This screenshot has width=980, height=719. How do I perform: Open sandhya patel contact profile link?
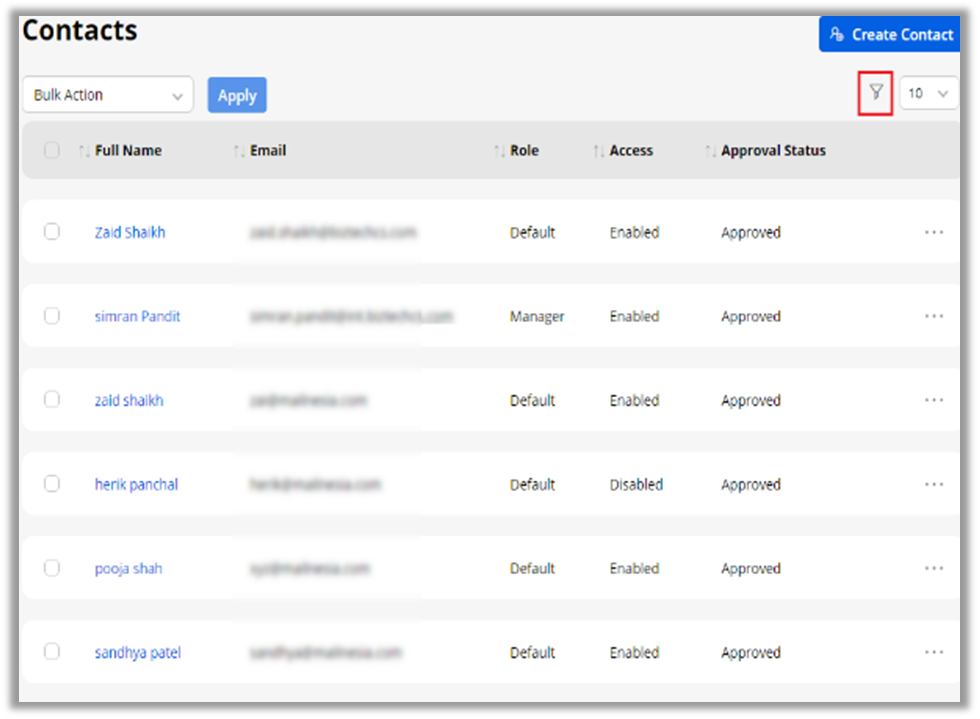[x=137, y=652]
